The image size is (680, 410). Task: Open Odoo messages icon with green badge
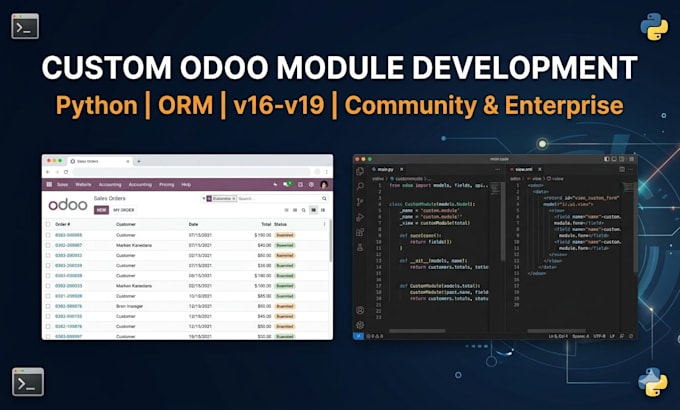(287, 184)
